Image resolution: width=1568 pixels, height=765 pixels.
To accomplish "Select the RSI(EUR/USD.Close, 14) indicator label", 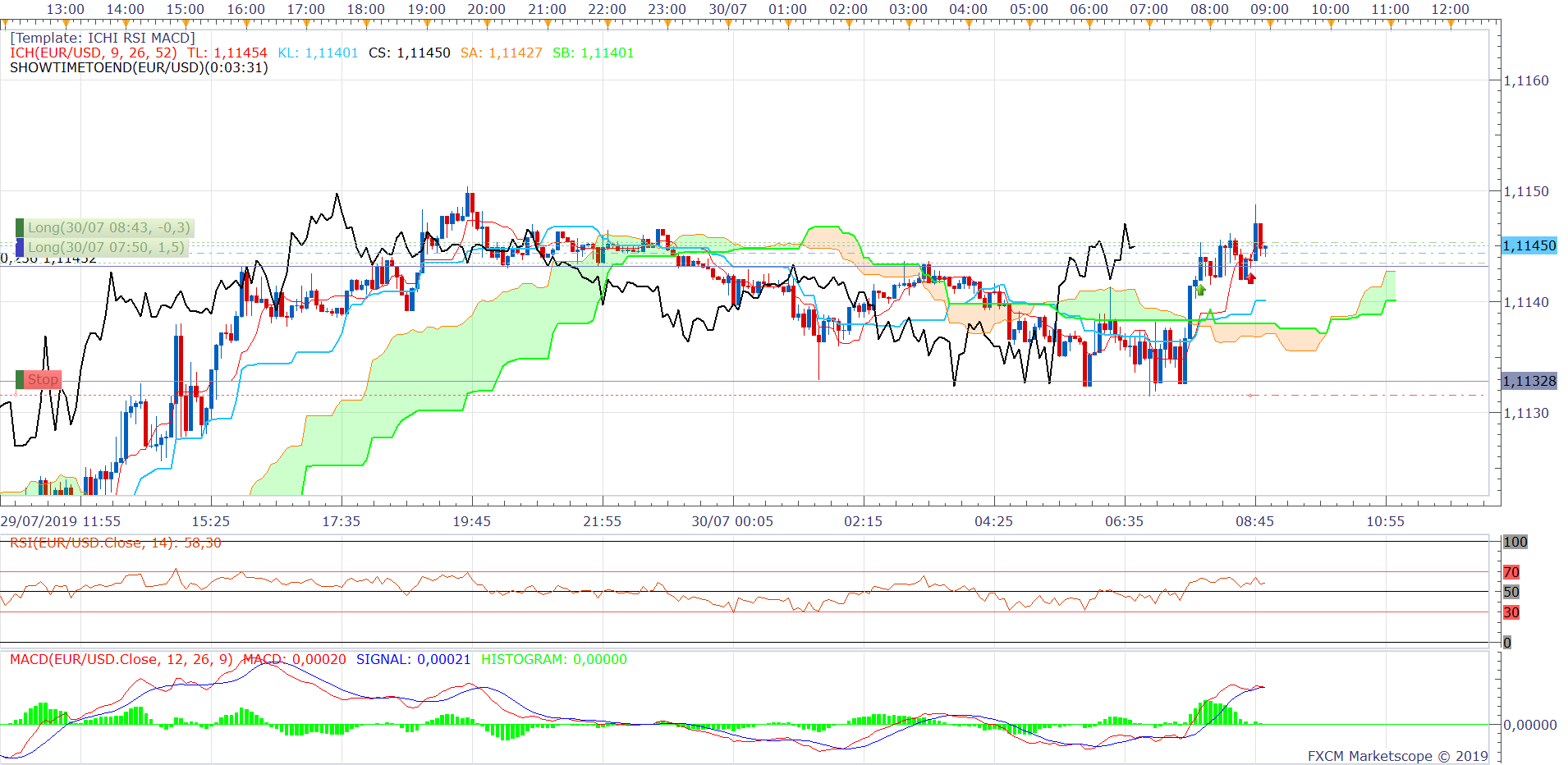I will 116,543.
